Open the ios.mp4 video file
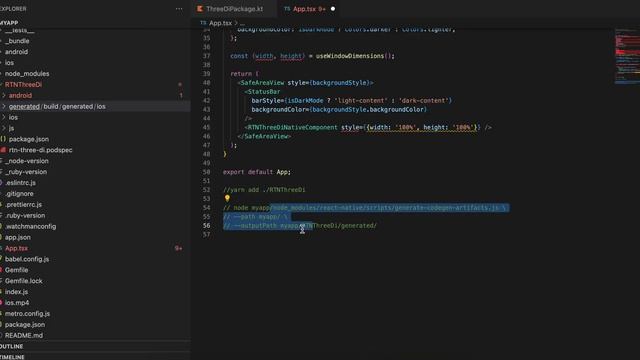The height and width of the screenshot is (360, 640). pos(17,302)
